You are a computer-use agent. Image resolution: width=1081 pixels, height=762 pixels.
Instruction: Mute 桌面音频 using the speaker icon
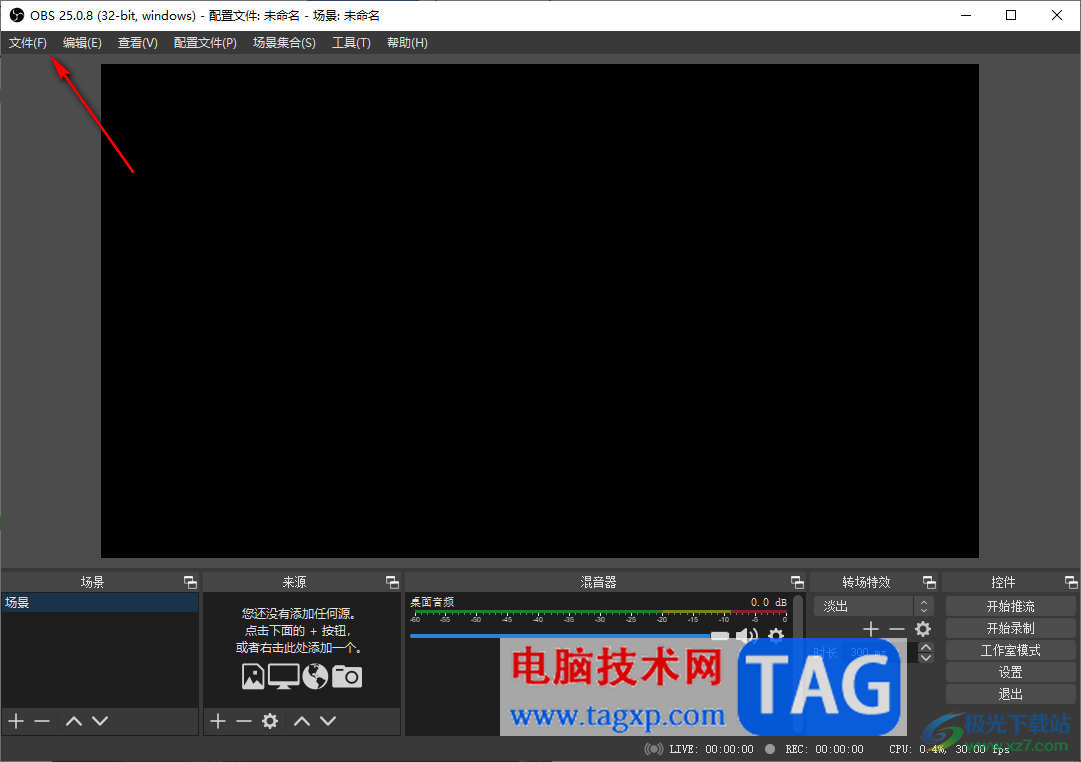tap(747, 635)
